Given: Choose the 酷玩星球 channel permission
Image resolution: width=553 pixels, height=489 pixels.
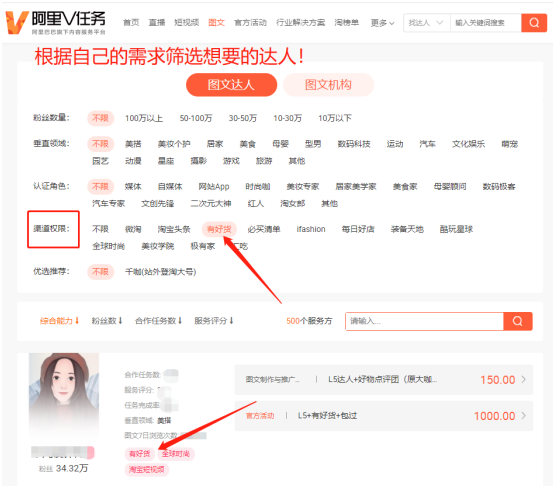Looking at the screenshot, I should (x=456, y=229).
